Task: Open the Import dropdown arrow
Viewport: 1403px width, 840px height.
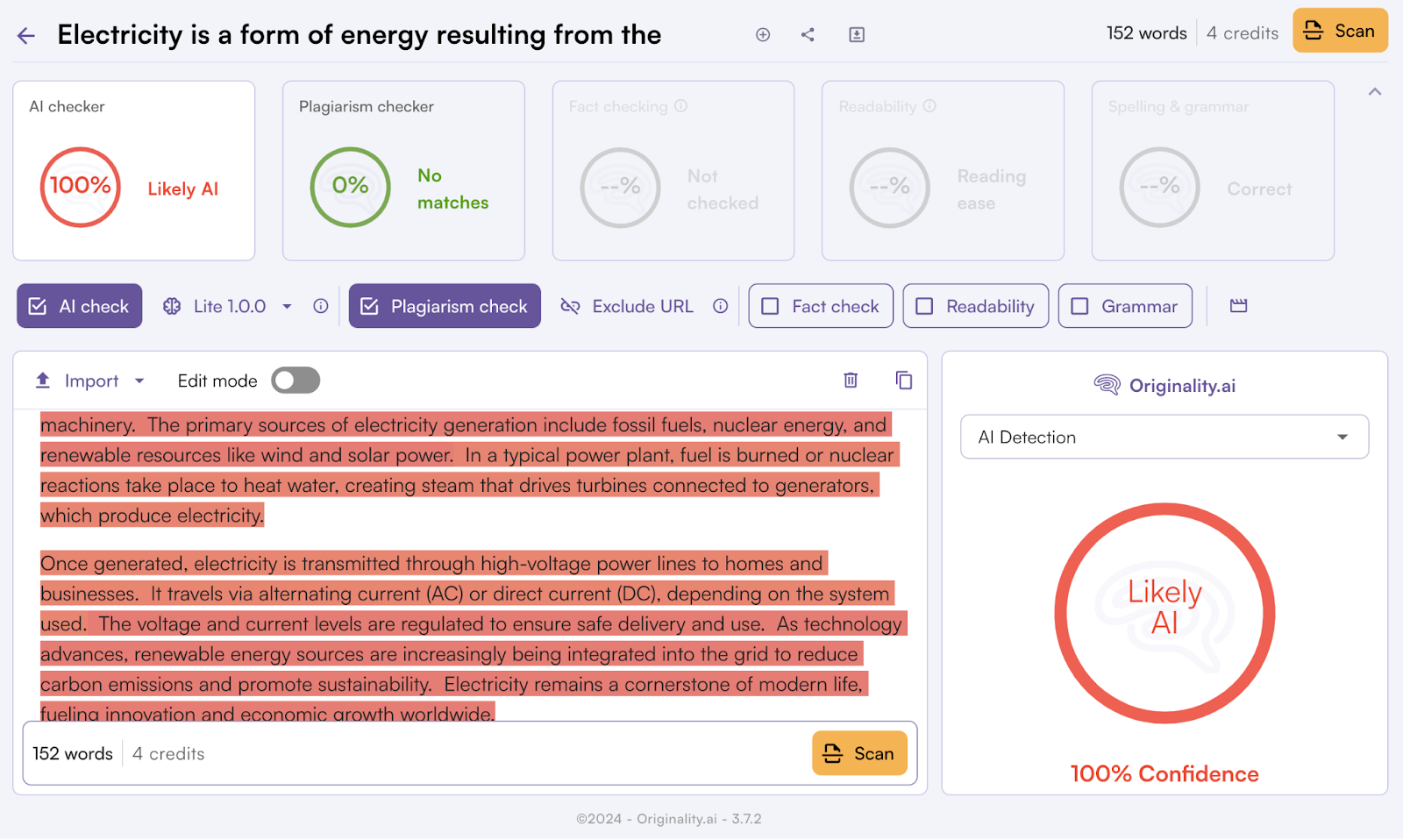Action: point(139,381)
